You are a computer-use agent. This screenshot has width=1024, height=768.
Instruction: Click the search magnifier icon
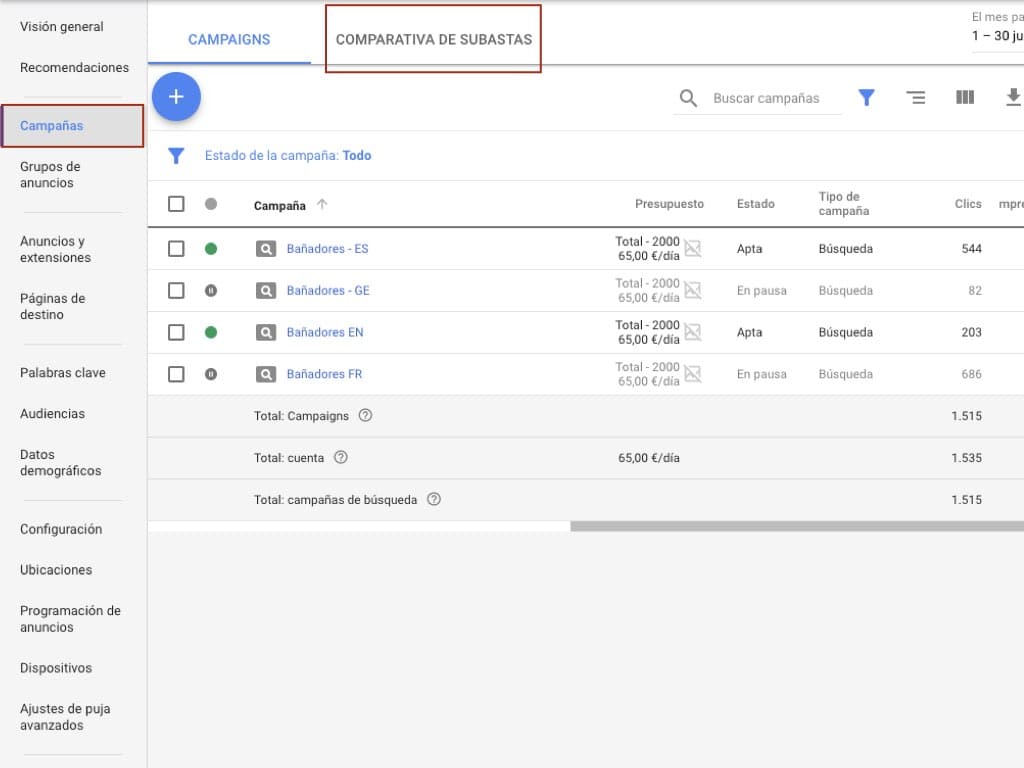688,98
